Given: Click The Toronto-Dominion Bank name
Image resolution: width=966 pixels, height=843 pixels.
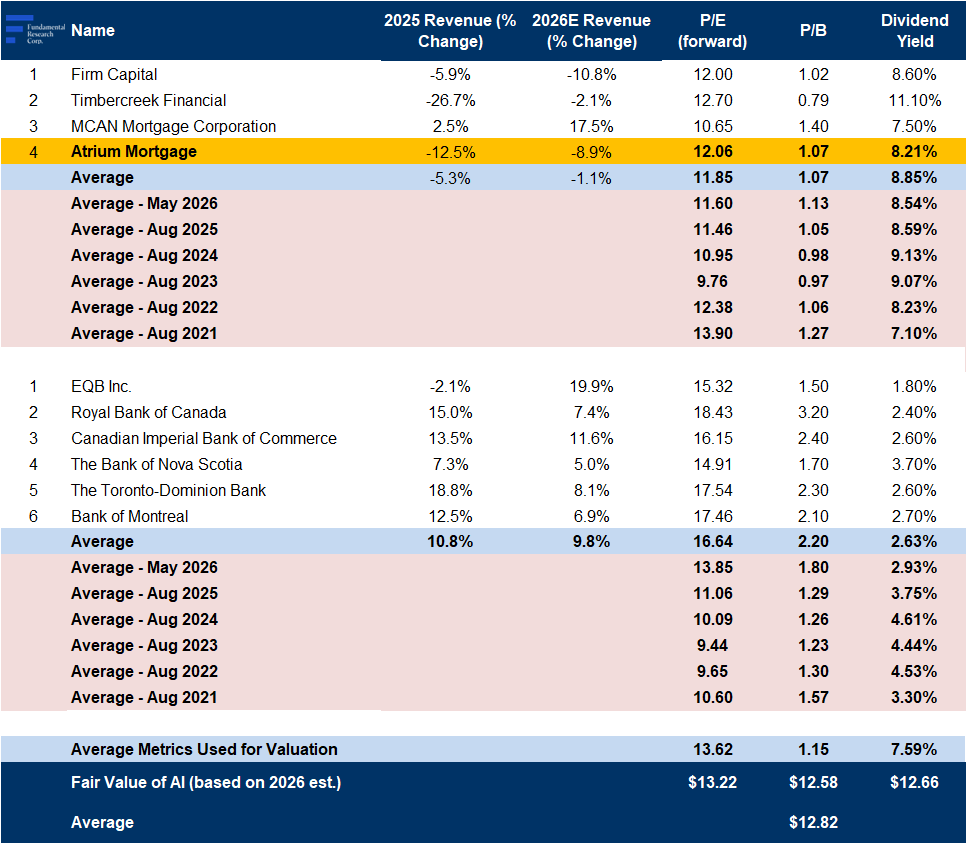Looking at the screenshot, I should coord(168,491).
